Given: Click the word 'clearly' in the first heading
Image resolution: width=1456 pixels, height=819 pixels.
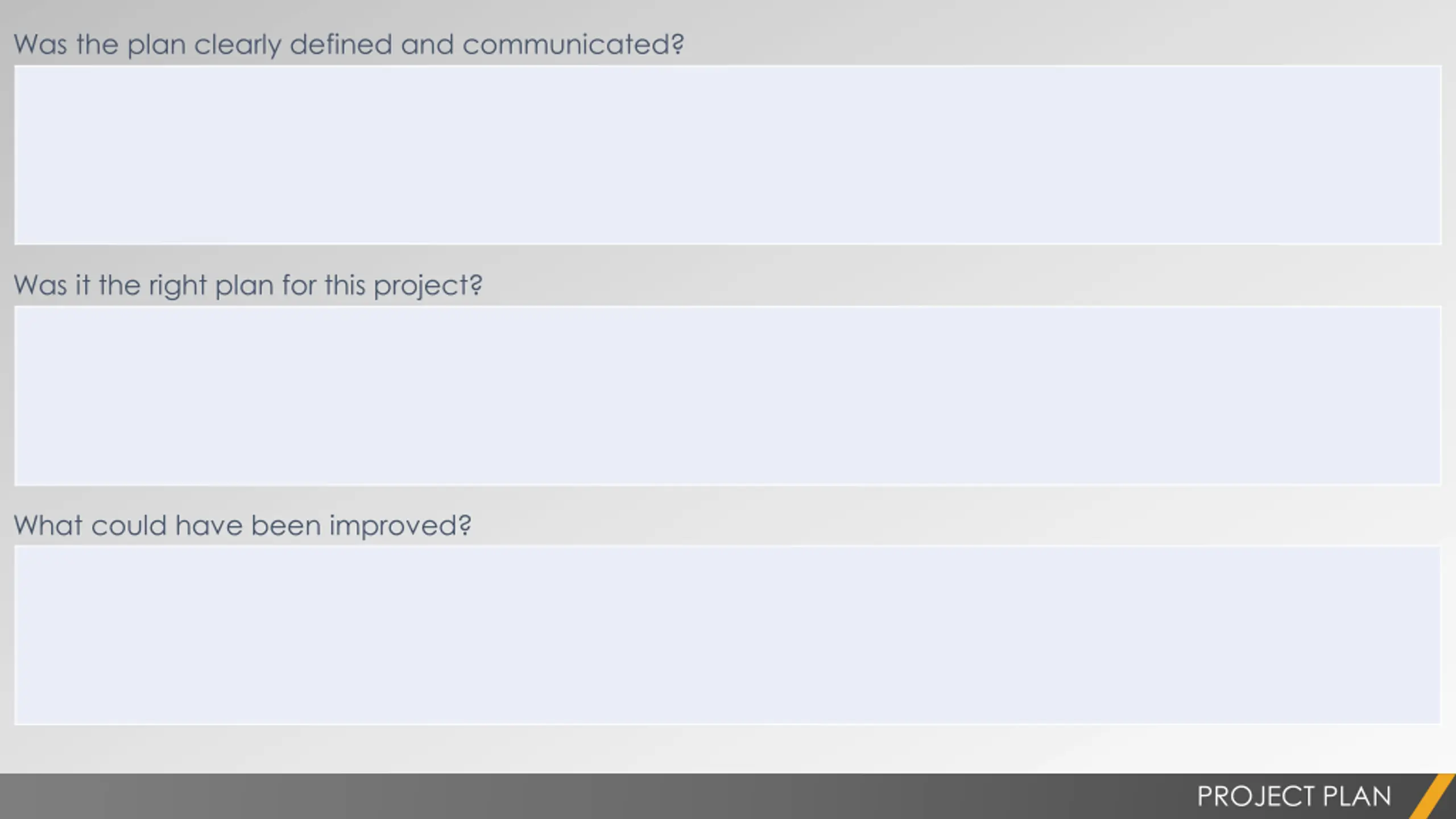Looking at the screenshot, I should 238,45.
